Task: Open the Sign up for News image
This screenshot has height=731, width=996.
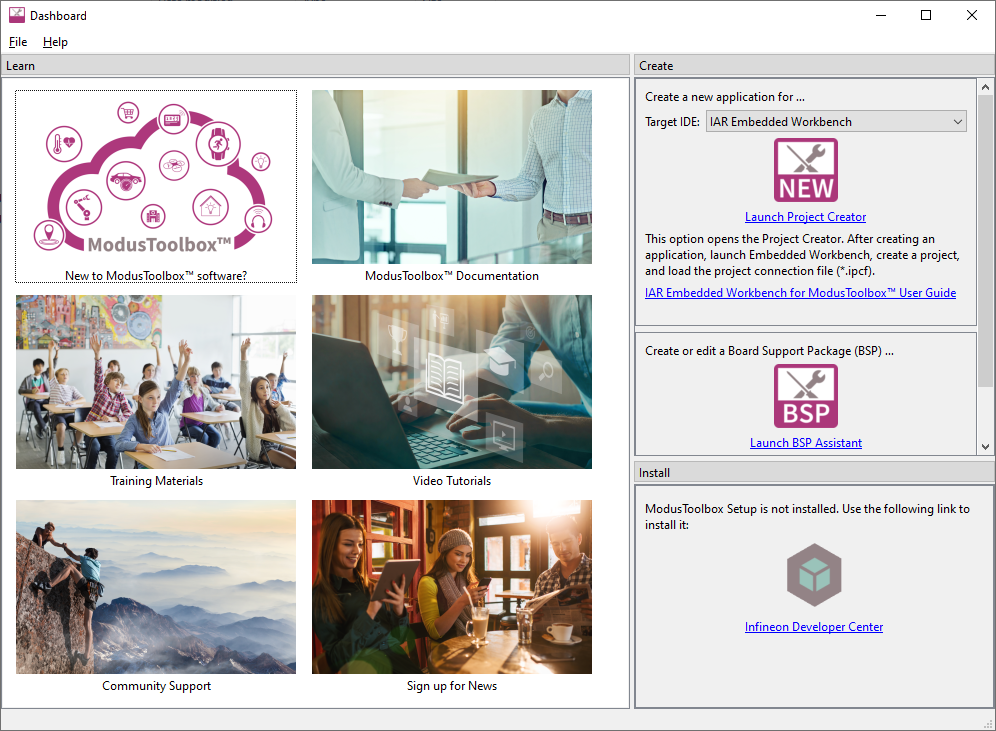Action: click(x=451, y=586)
